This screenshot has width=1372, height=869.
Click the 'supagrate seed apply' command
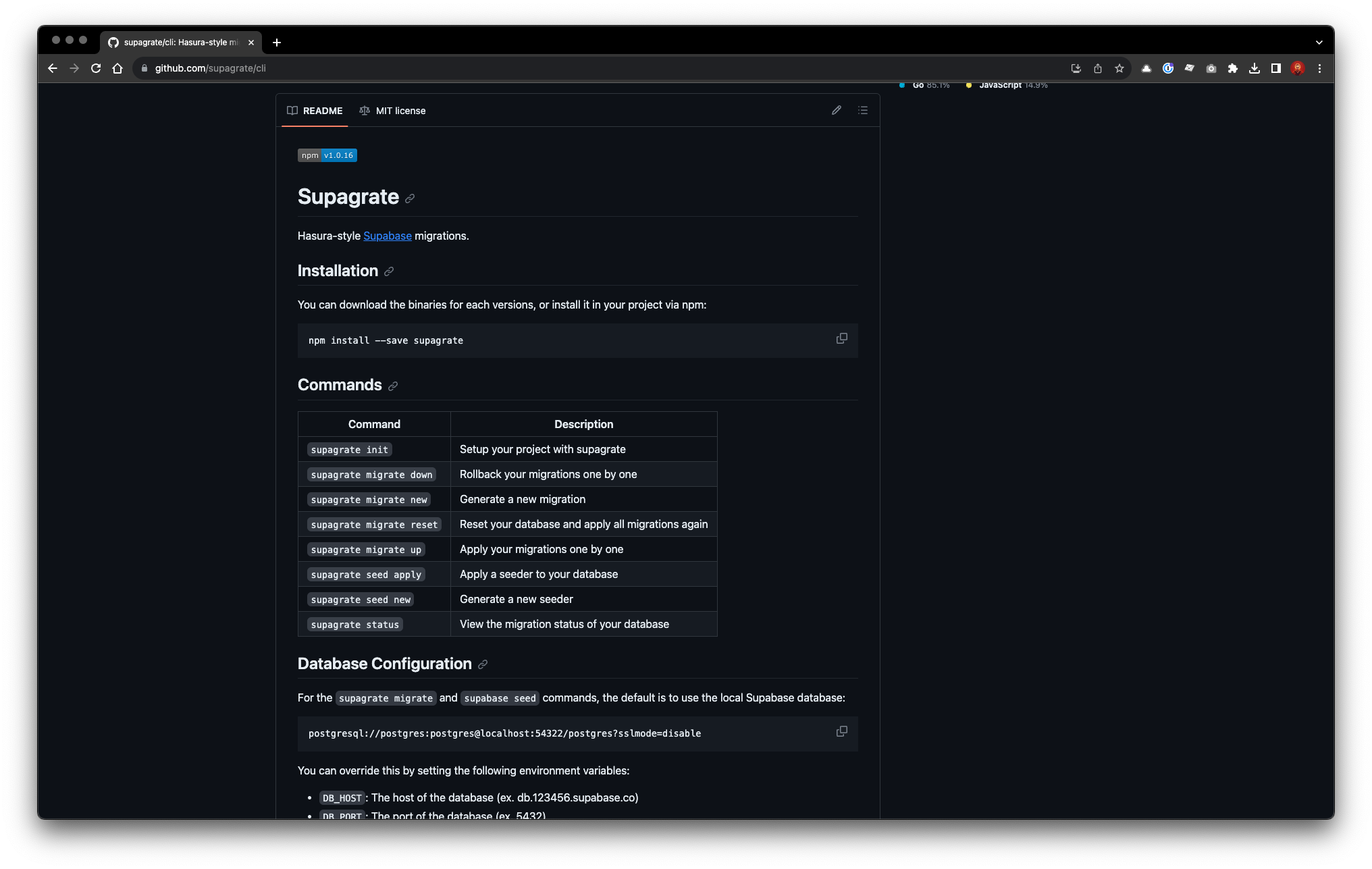[x=366, y=575]
